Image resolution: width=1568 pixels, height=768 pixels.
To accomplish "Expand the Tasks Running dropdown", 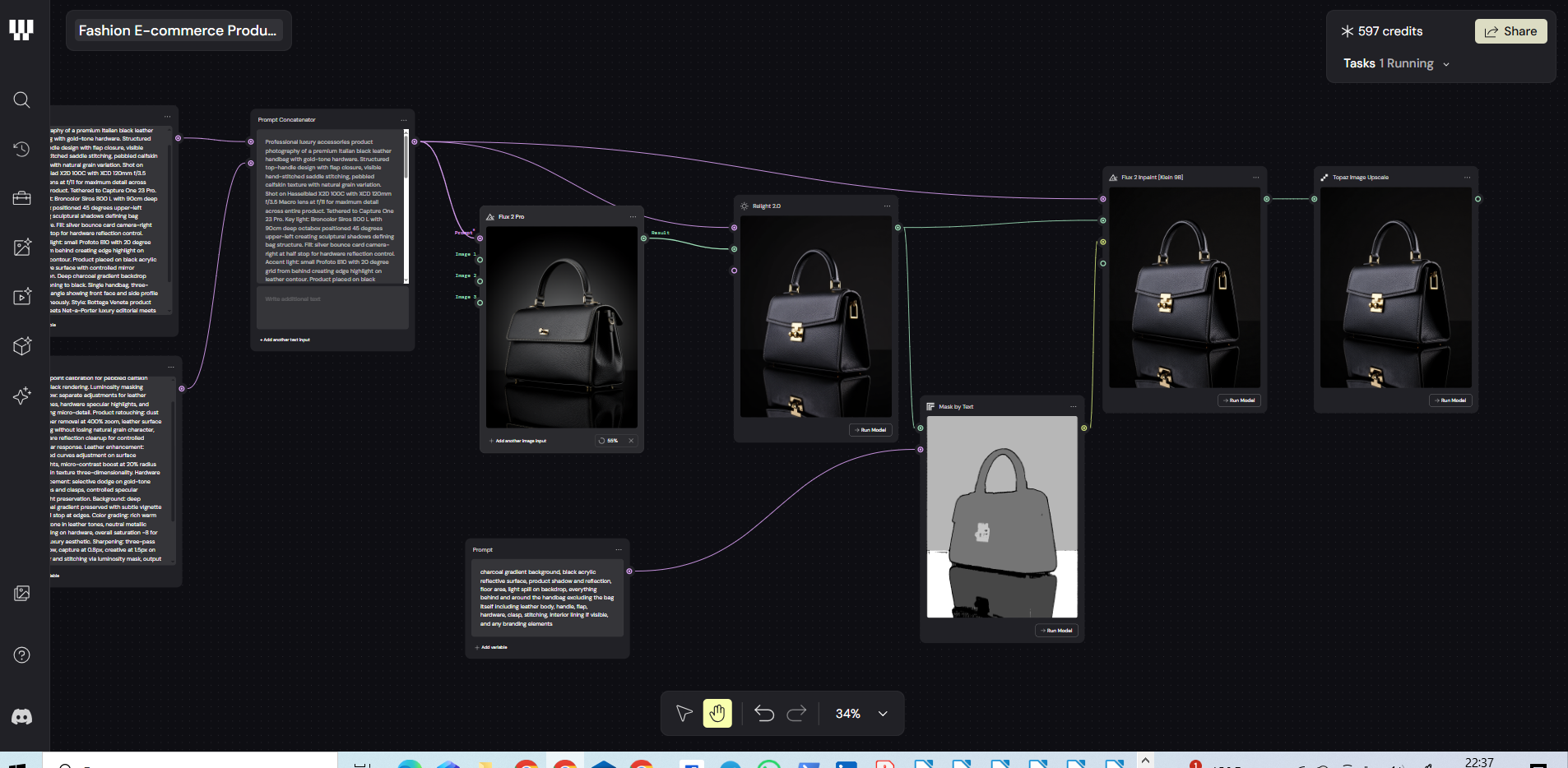I will pyautogui.click(x=1446, y=63).
